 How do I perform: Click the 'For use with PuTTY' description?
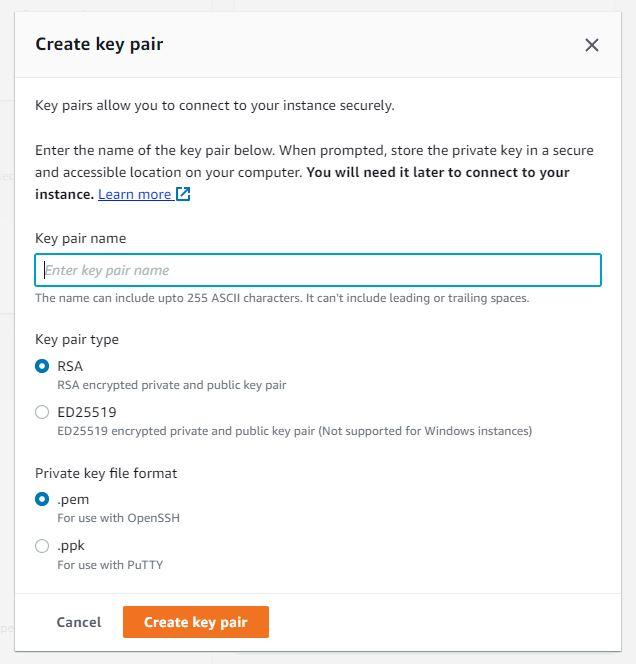pyautogui.click(x=110, y=565)
